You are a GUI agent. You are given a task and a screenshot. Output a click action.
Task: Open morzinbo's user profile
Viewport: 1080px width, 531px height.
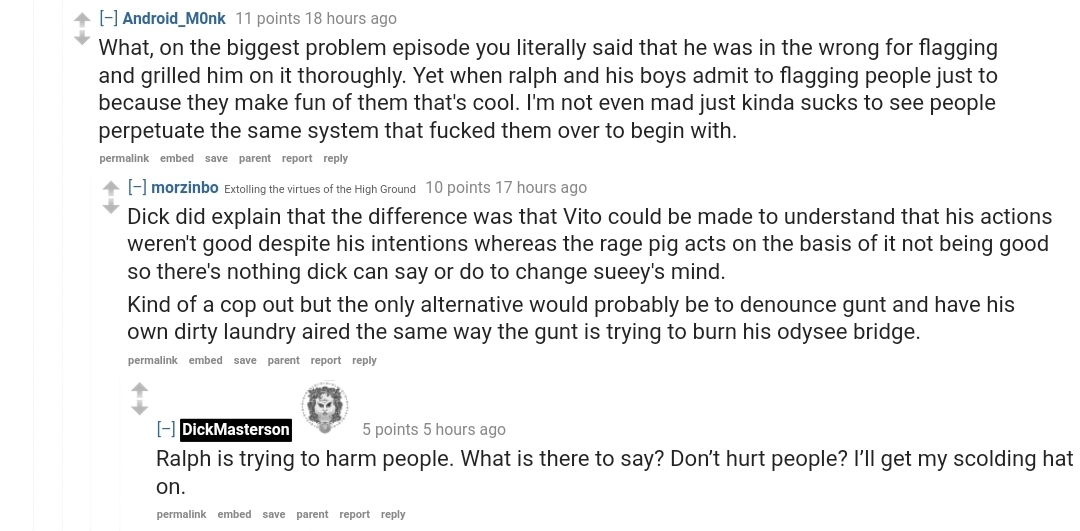[x=185, y=187]
